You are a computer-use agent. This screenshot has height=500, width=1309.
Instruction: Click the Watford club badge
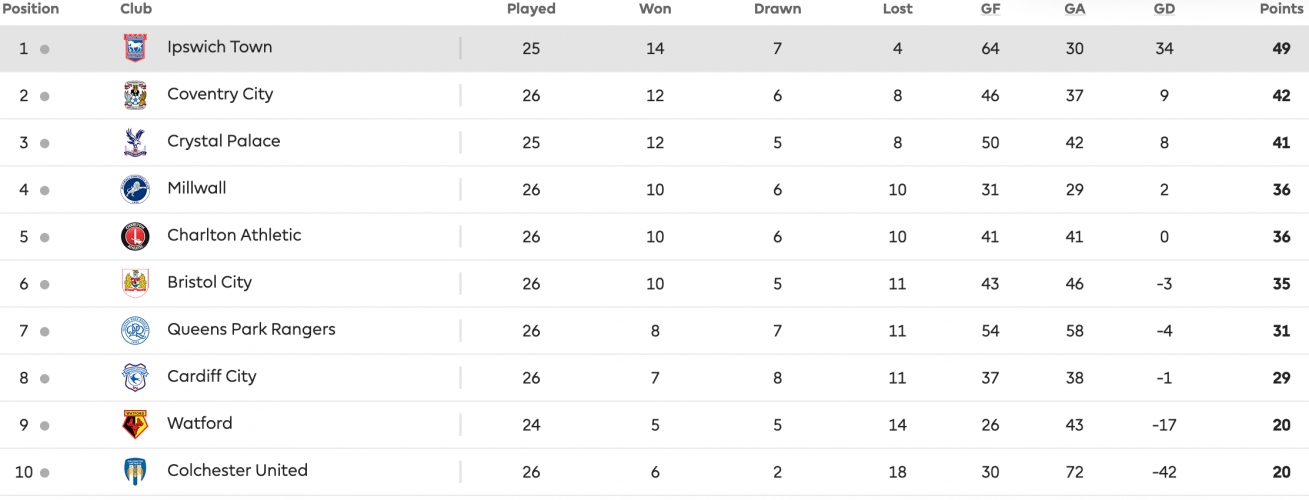tap(135, 424)
